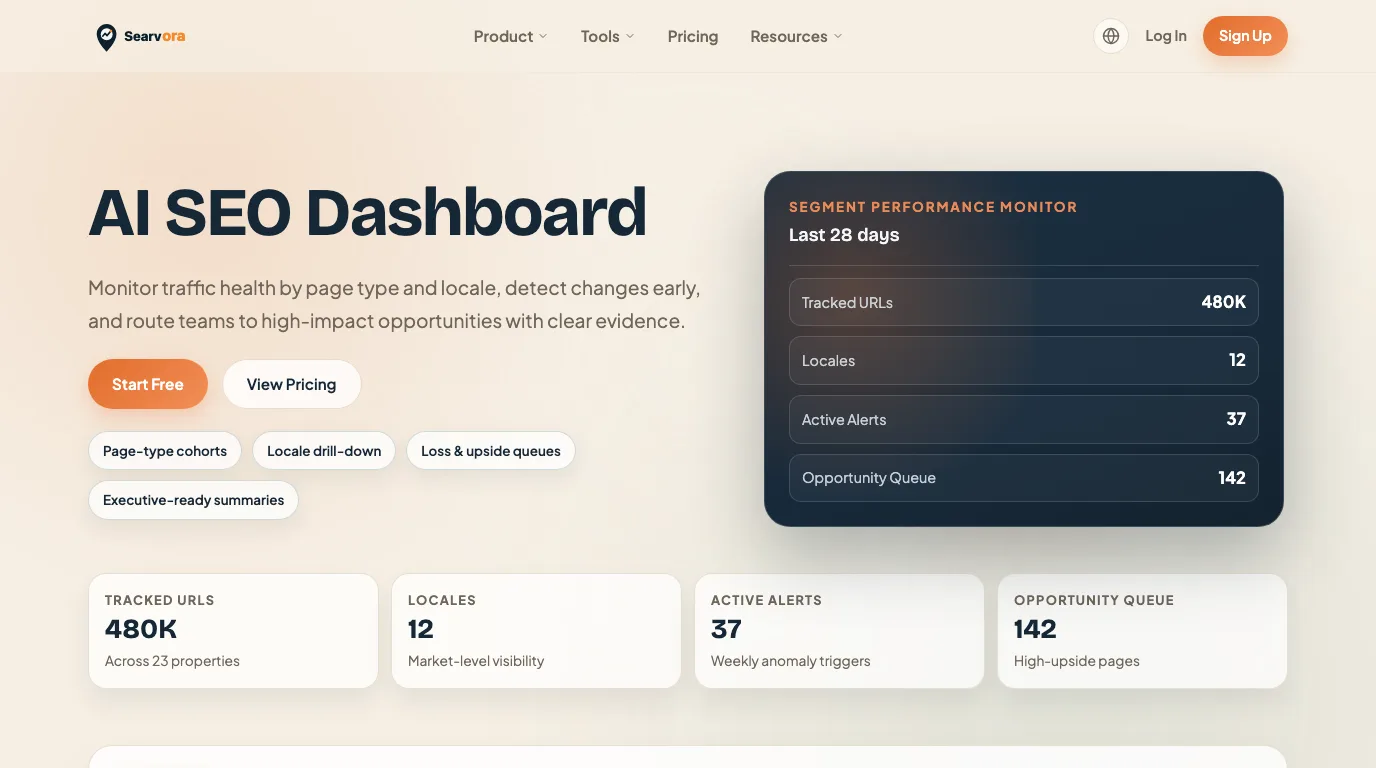
Task: Open the Resources navigation item
Action: click(796, 36)
